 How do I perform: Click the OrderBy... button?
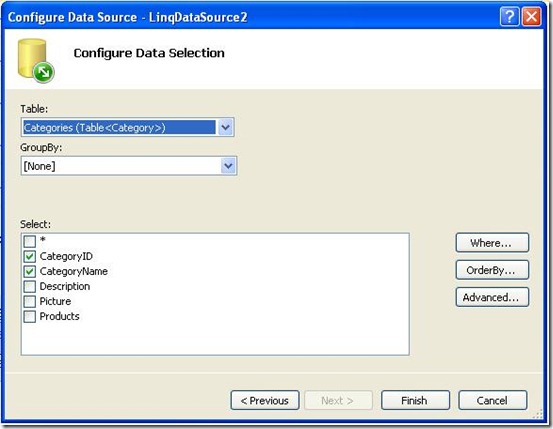coord(492,270)
